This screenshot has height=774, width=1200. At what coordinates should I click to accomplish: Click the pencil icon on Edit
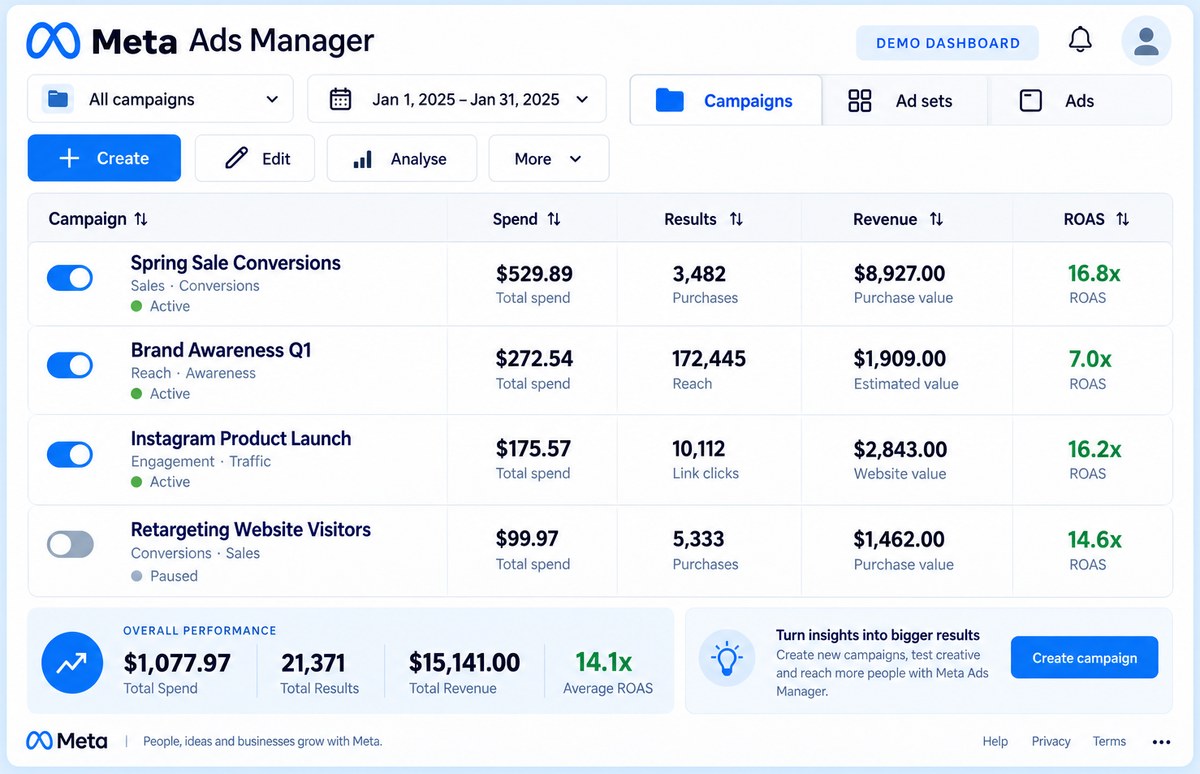tap(236, 158)
